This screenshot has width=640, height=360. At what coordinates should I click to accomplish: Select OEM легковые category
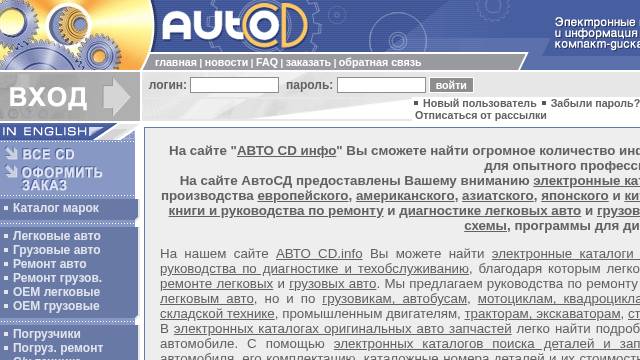56,292
